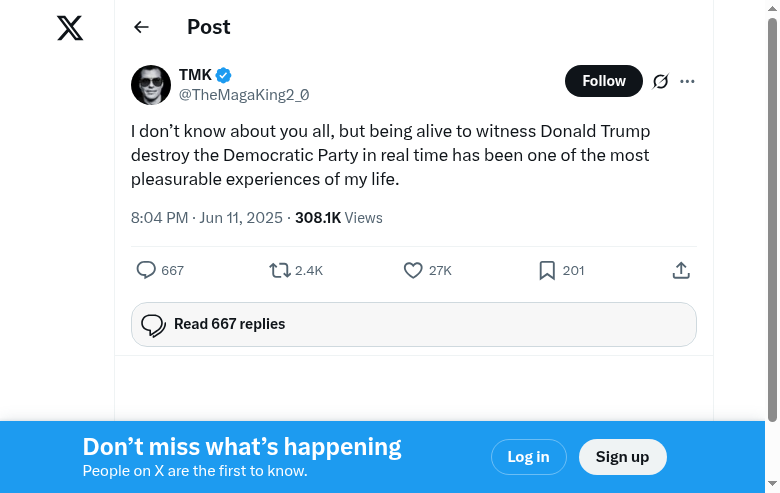
Task: Open the Read 667 replies button
Action: (x=413, y=324)
